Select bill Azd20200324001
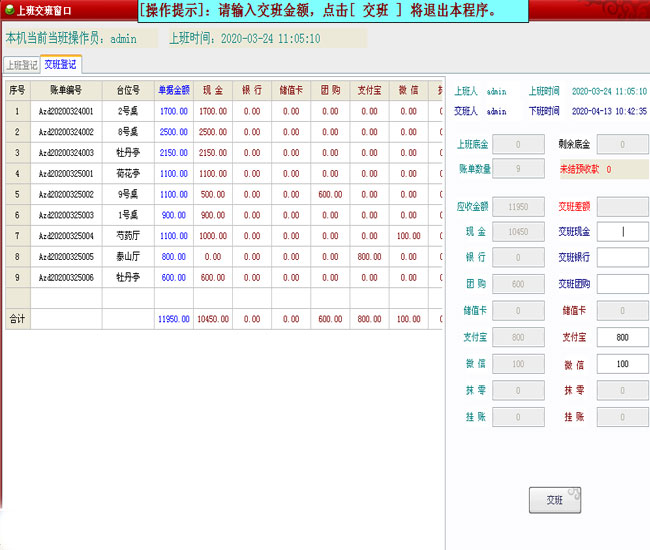This screenshot has height=550, width=650. coord(66,111)
